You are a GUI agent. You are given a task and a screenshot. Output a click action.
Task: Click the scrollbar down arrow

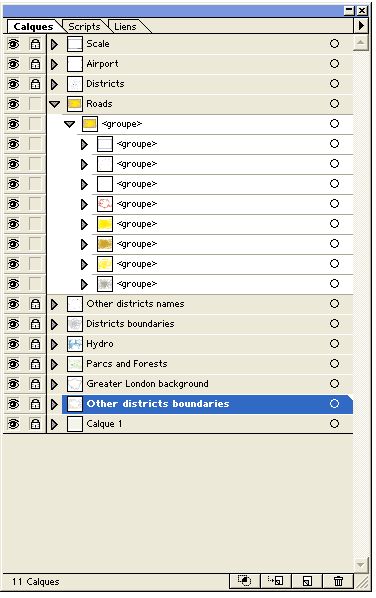[x=360, y=564]
